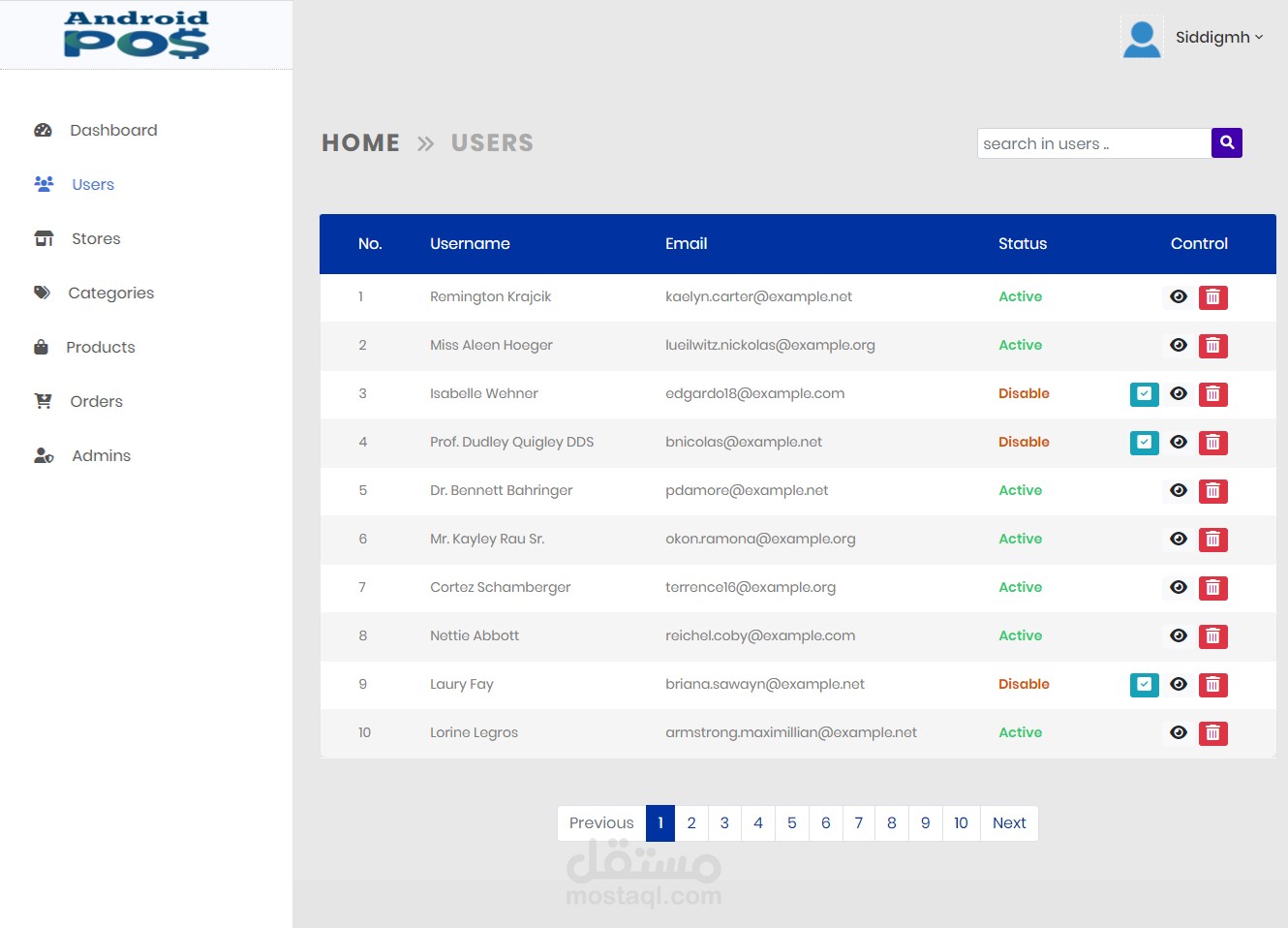View details of Miss Aleen Hoeger
The image size is (1288, 928).
point(1179,346)
